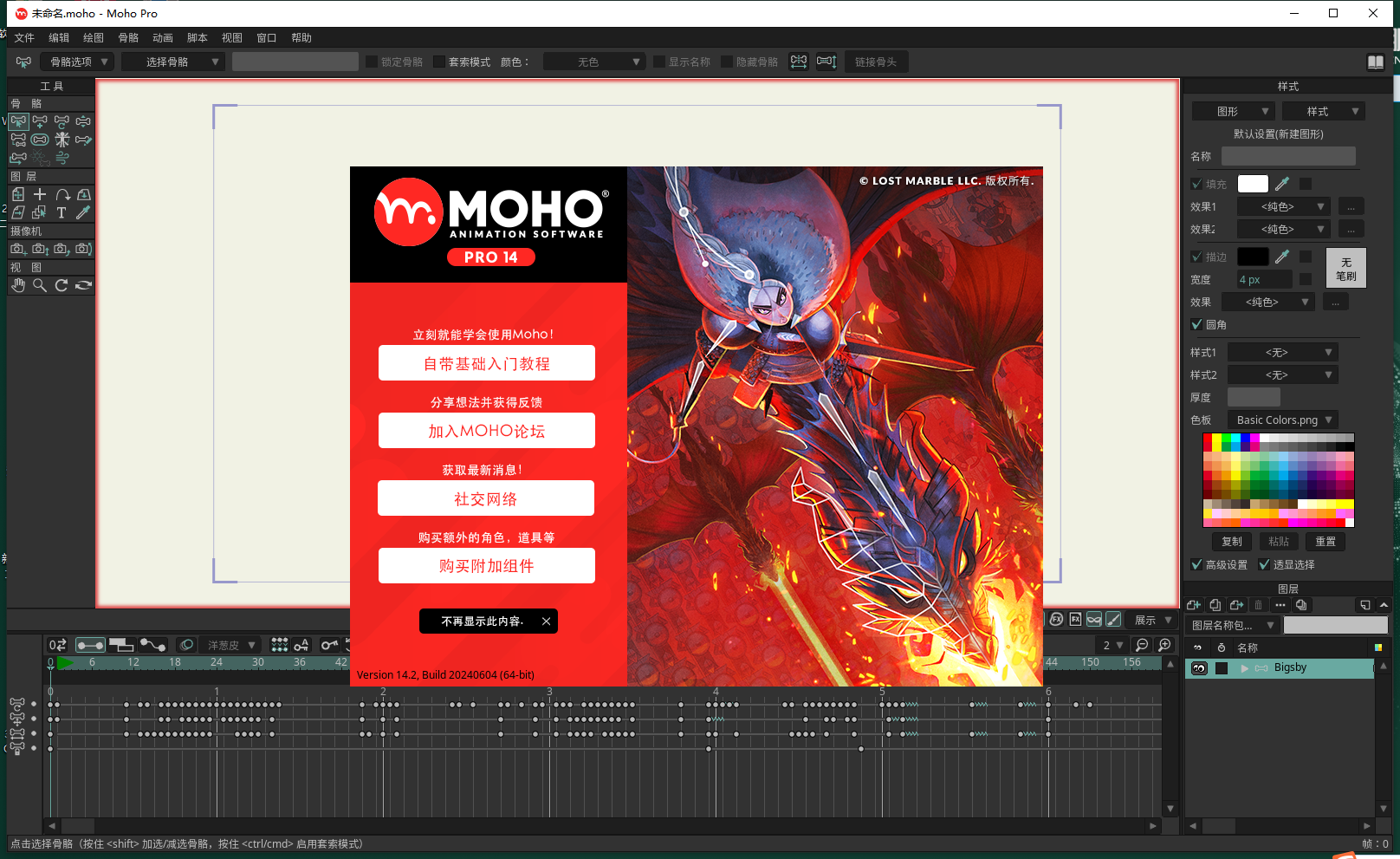Activate the Eyedropper tool
Viewport: 1400px width, 859px height.
[x=83, y=212]
